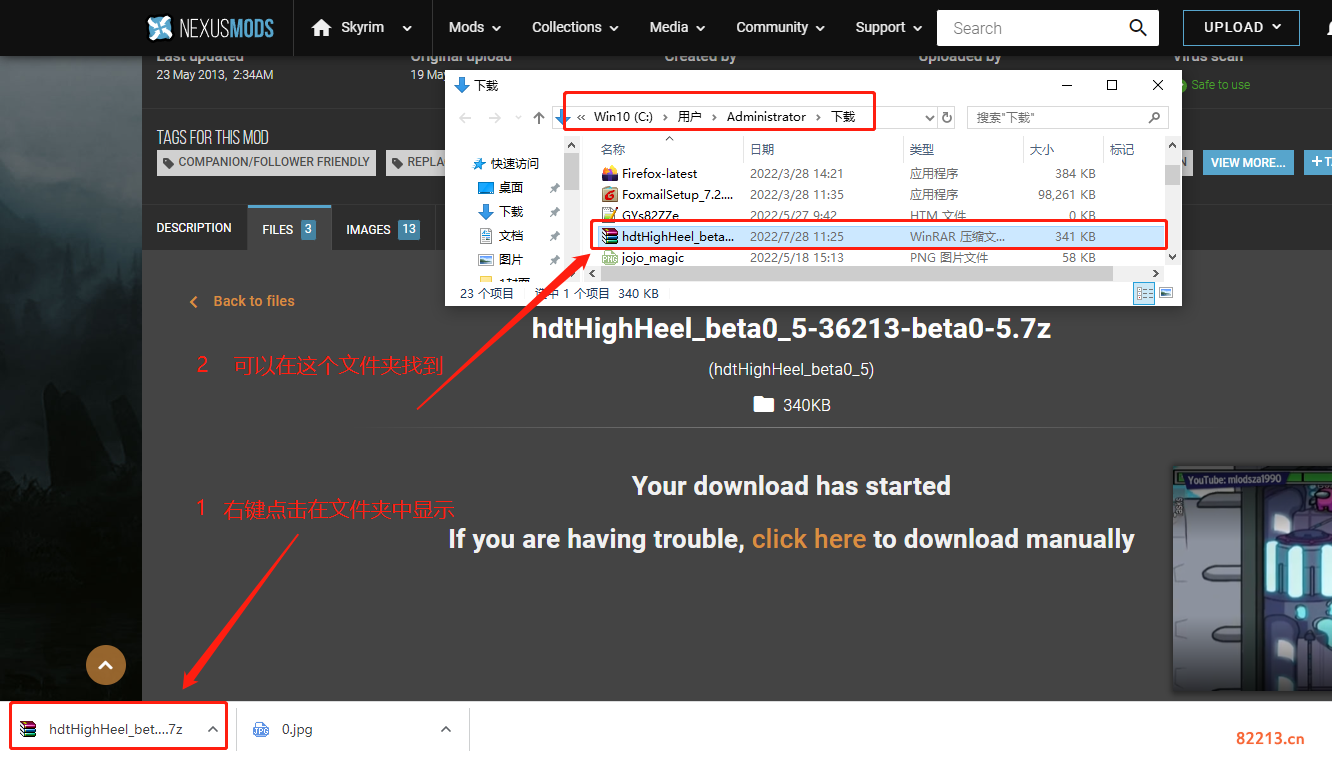Open the UPLOAD dropdown button
The height and width of the screenshot is (757, 1332).
point(1241,28)
